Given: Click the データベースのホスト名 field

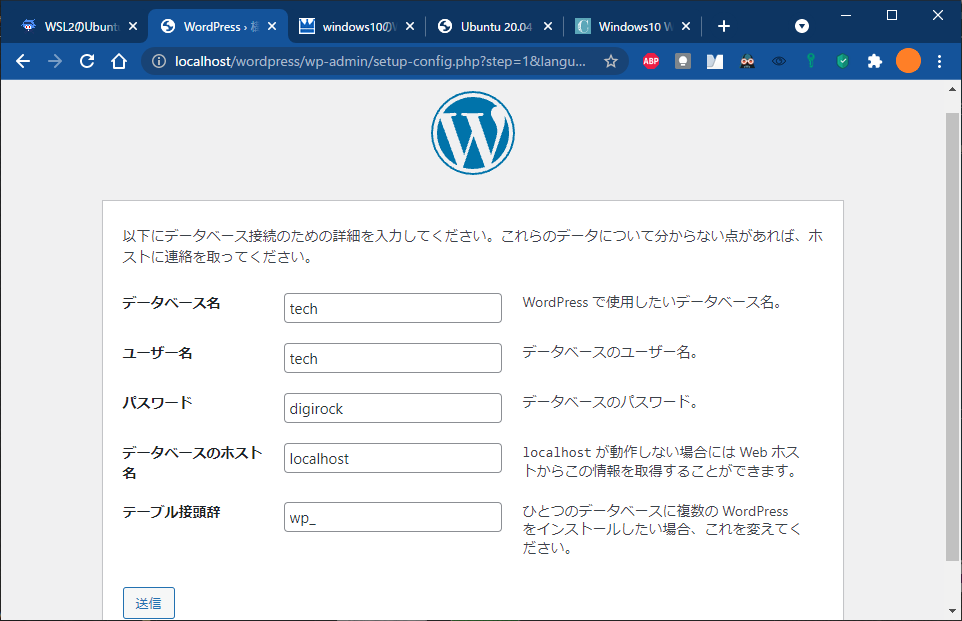Looking at the screenshot, I should click(x=393, y=458).
